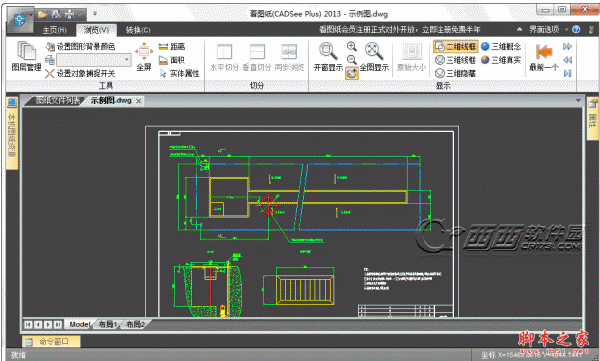Click the zoom in magnifier icon
Screen dimensions: 600x361
pos(352,46)
